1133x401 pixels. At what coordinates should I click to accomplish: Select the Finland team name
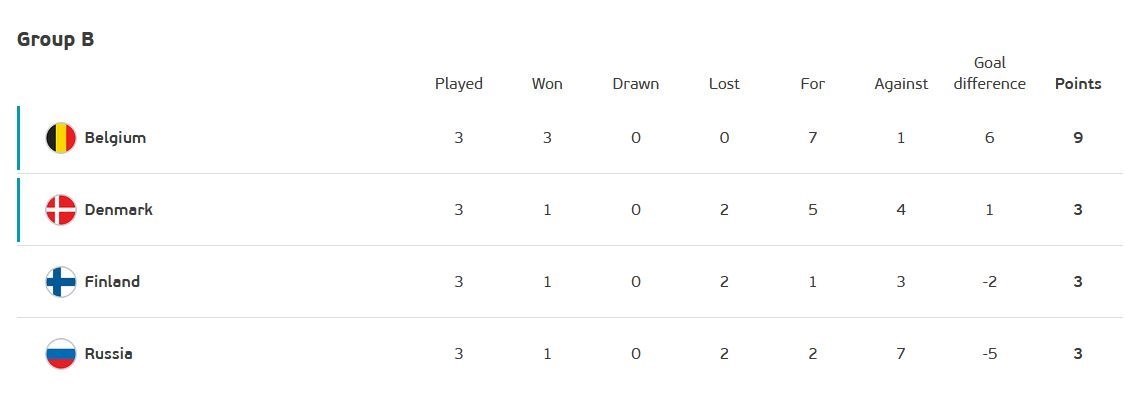pyautogui.click(x=112, y=282)
